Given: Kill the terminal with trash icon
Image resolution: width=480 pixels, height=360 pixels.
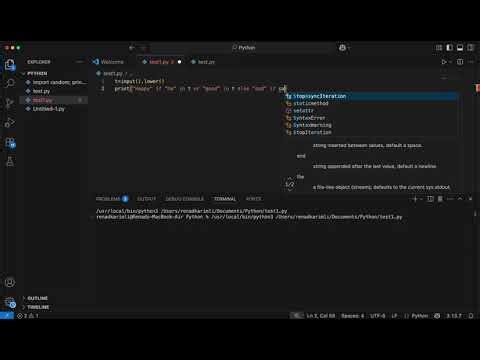Looking at the screenshot, I should click(440, 199).
